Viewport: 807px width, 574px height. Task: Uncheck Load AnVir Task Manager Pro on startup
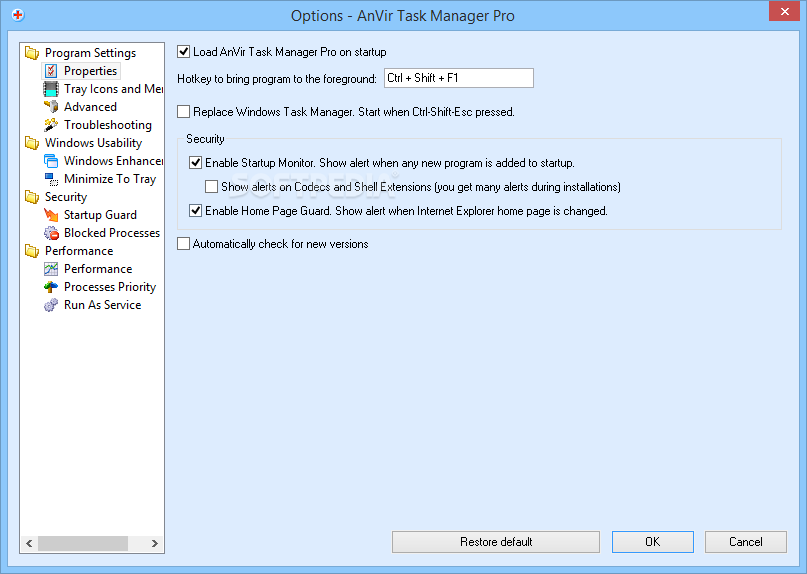click(184, 52)
